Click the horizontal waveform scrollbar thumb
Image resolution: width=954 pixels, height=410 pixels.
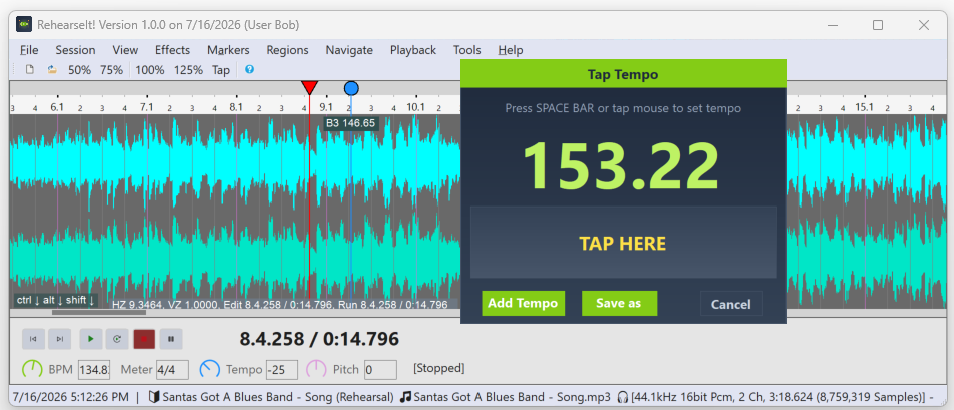tap(99, 313)
